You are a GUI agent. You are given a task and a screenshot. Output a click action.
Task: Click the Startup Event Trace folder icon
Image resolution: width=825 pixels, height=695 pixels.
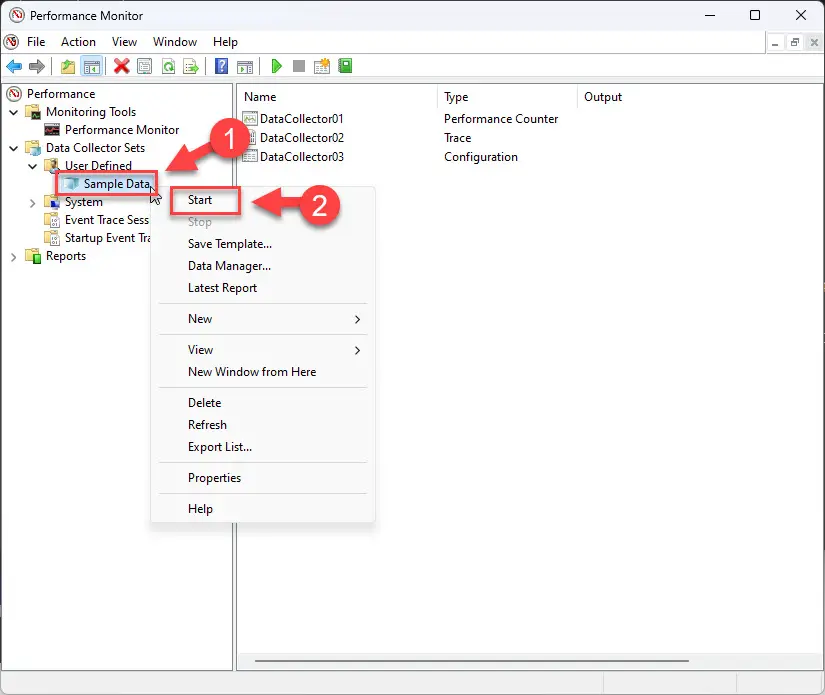point(52,238)
